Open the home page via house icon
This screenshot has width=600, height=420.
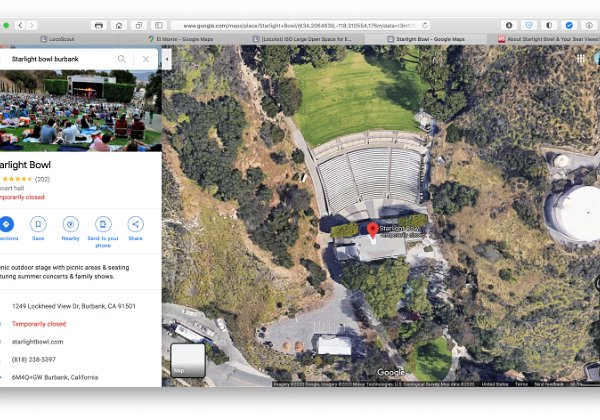pyautogui.click(x=119, y=26)
